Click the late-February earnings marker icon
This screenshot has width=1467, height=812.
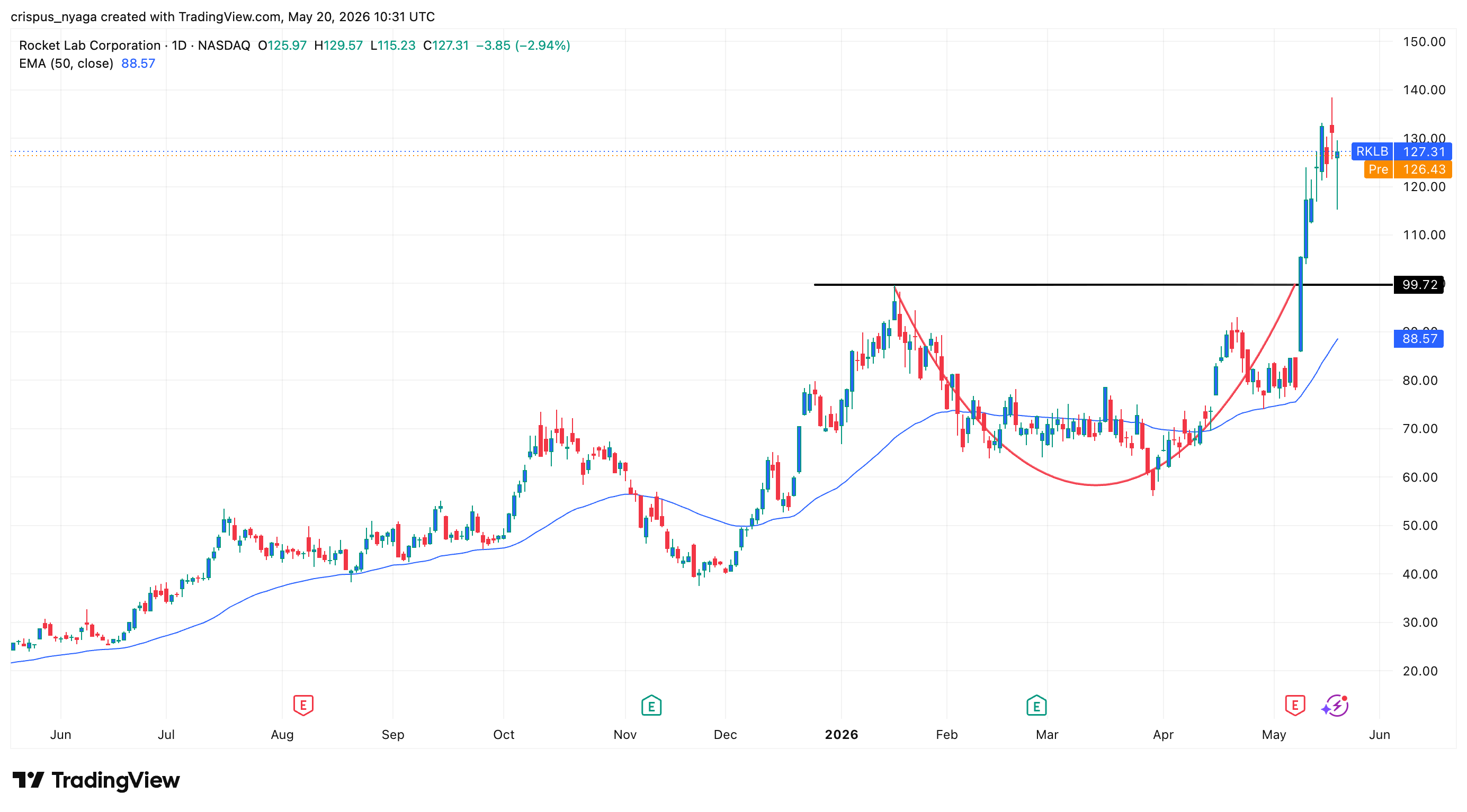1036,706
